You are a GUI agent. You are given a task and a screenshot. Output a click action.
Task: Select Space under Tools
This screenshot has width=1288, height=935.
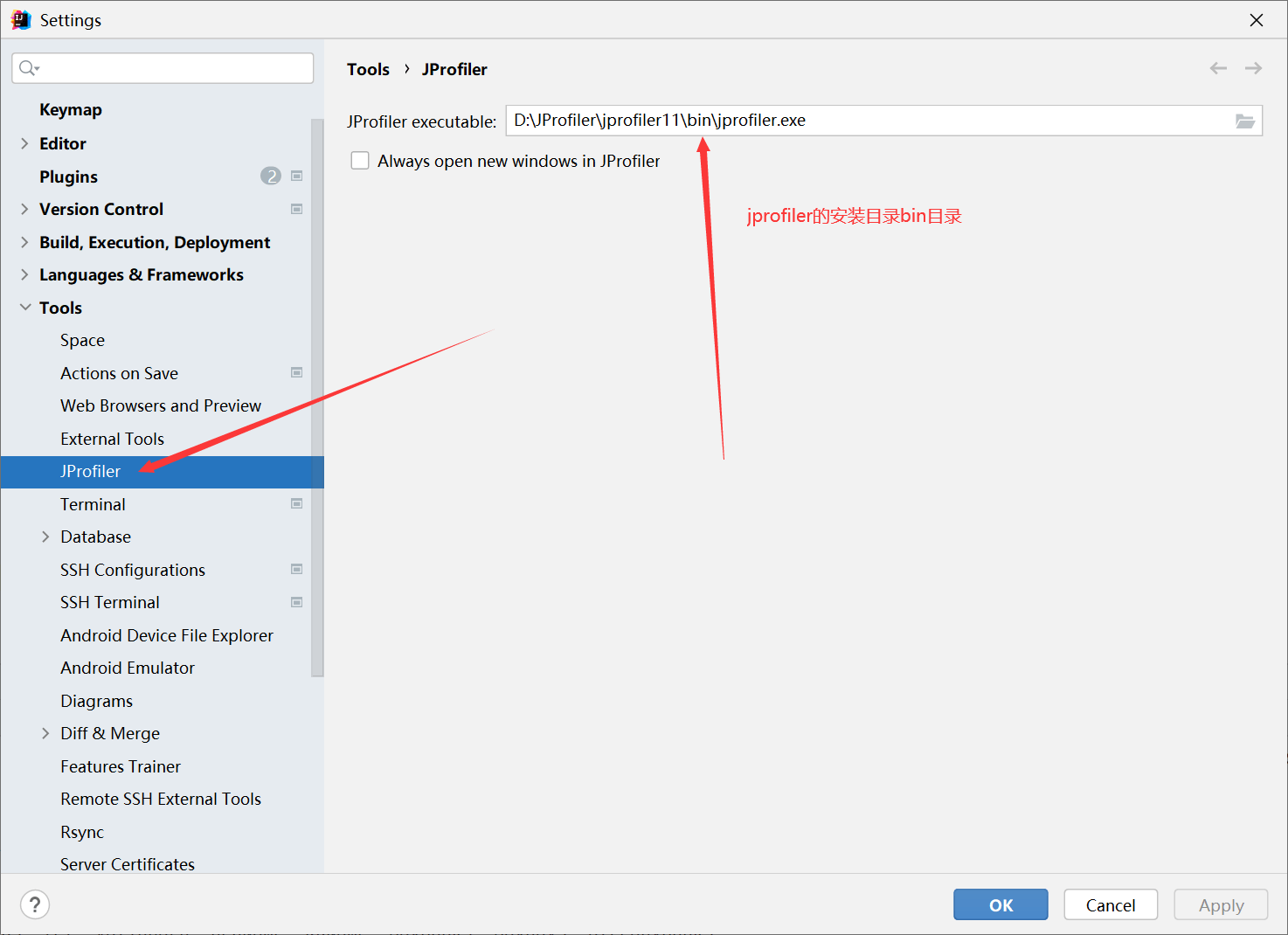pyautogui.click(x=82, y=341)
